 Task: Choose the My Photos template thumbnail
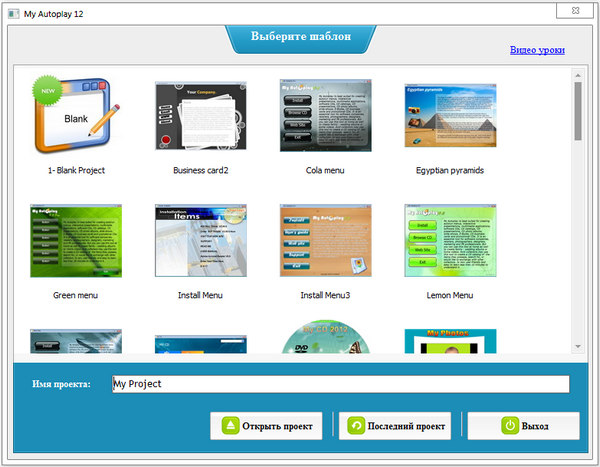pyautogui.click(x=450, y=340)
